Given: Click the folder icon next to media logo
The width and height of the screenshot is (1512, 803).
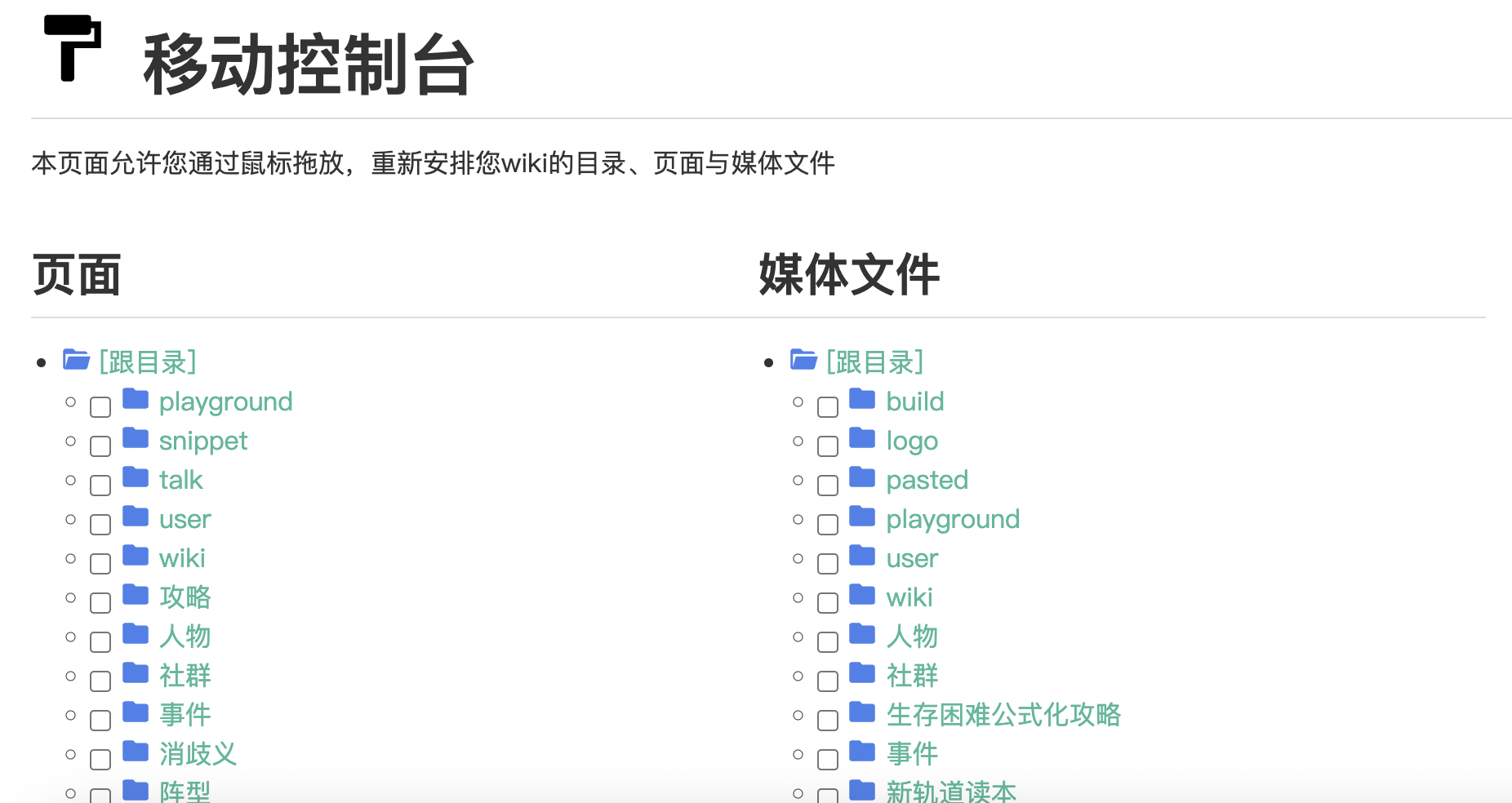Looking at the screenshot, I should pyautogui.click(x=862, y=439).
